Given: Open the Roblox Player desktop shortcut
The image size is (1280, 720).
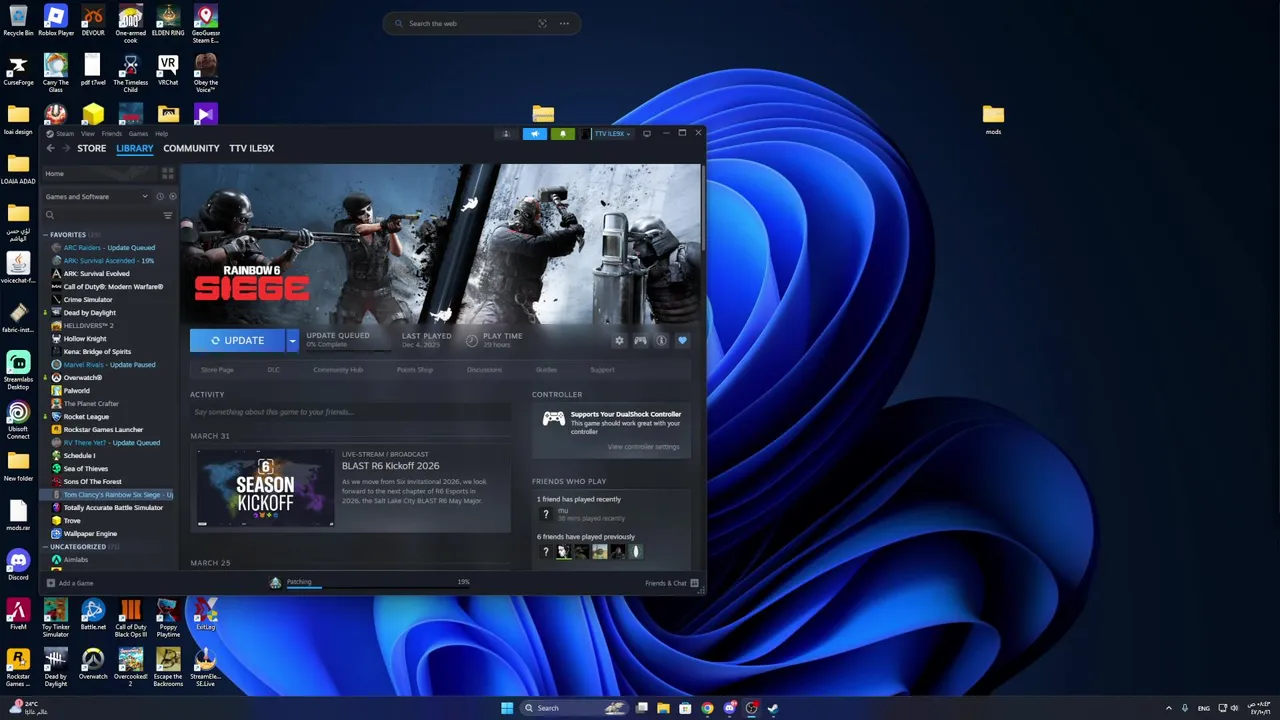Looking at the screenshot, I should click(55, 22).
